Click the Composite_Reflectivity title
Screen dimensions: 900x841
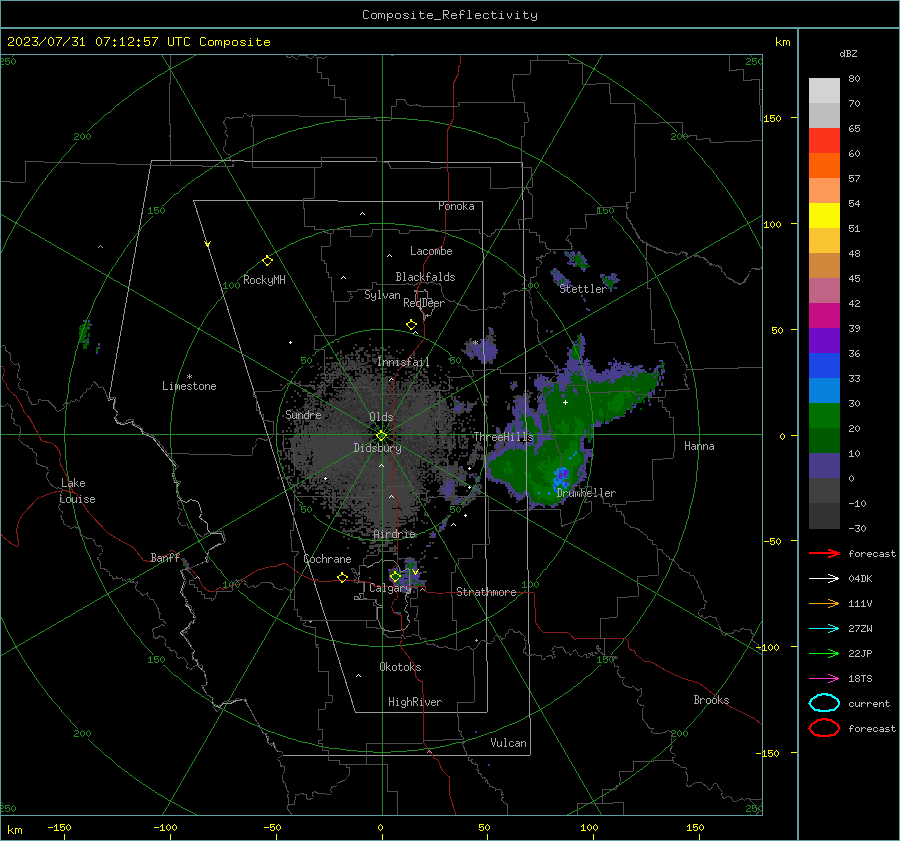[x=450, y=15]
